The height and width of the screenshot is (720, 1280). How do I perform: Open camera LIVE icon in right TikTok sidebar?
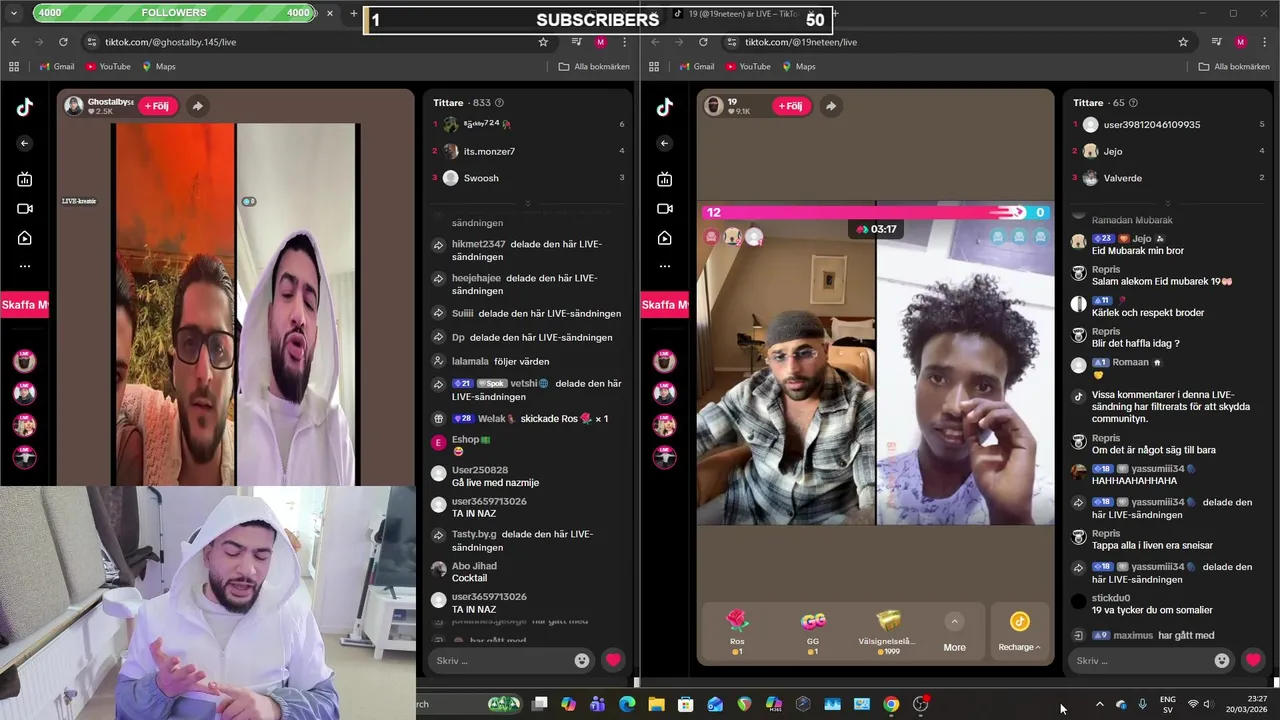point(665,208)
